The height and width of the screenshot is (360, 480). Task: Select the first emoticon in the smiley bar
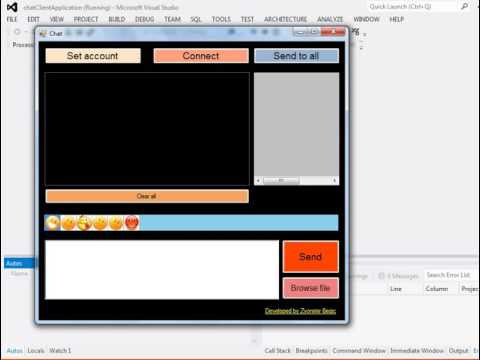(x=53, y=223)
